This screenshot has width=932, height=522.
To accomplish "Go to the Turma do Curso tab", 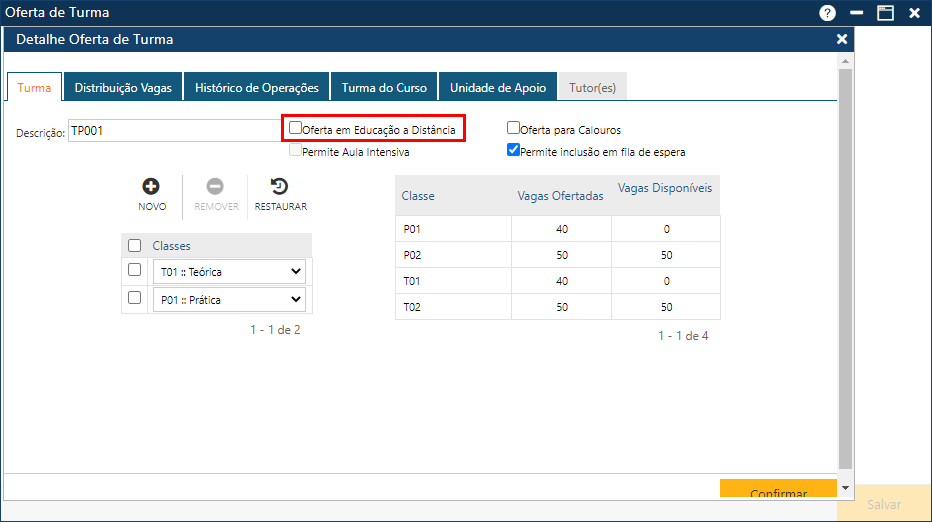I will 384,88.
